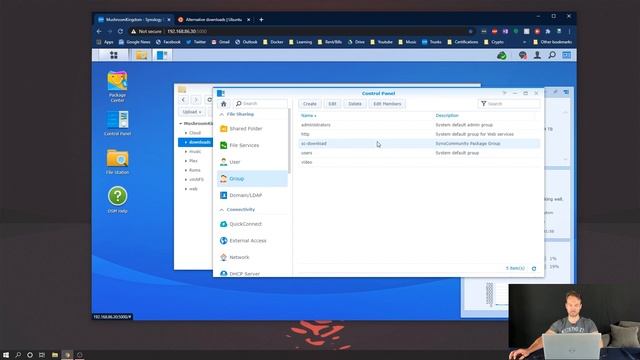Click the group filter search field
640x360 pixels.
click(x=509, y=104)
